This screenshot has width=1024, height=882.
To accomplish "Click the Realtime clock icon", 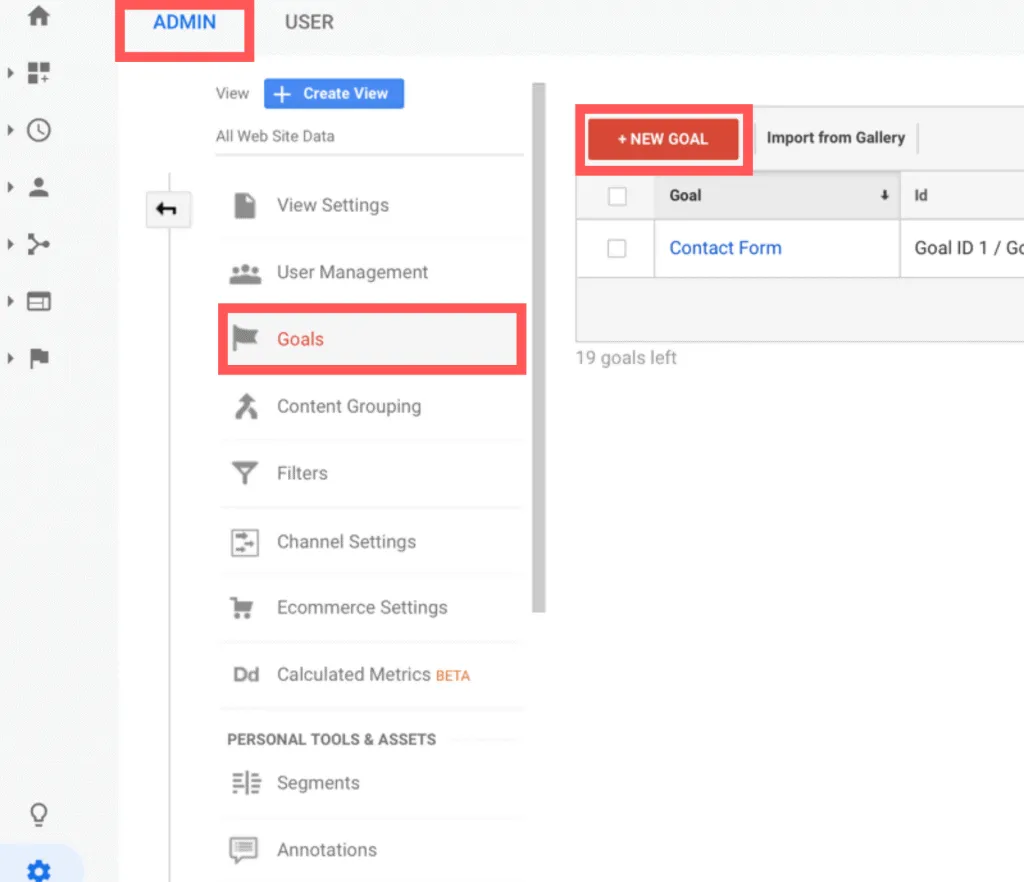I will point(38,130).
